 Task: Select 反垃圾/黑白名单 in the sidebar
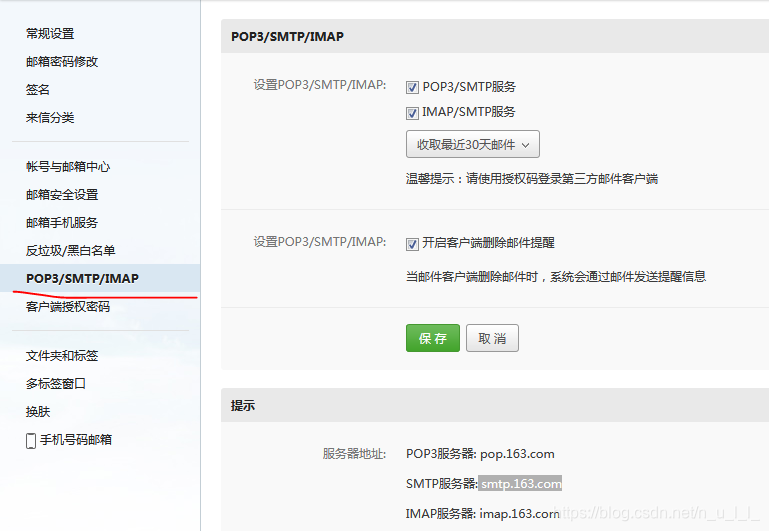click(70, 251)
